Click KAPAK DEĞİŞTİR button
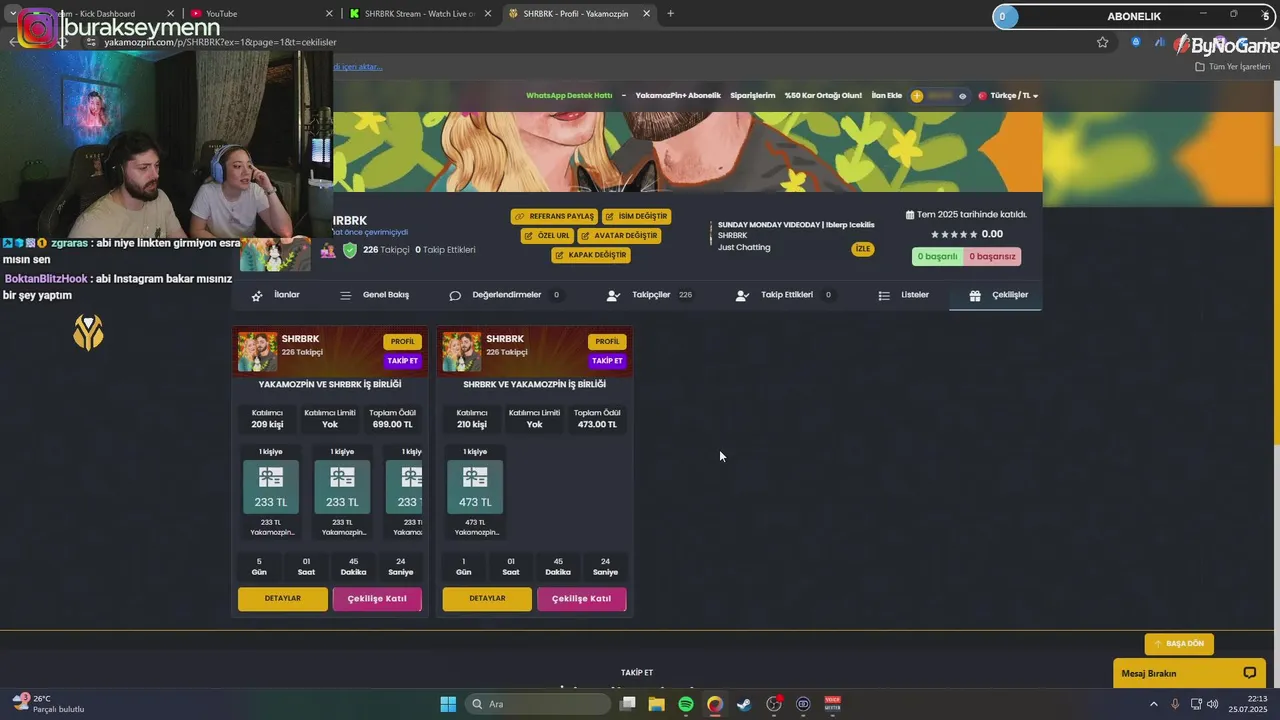 (590, 255)
